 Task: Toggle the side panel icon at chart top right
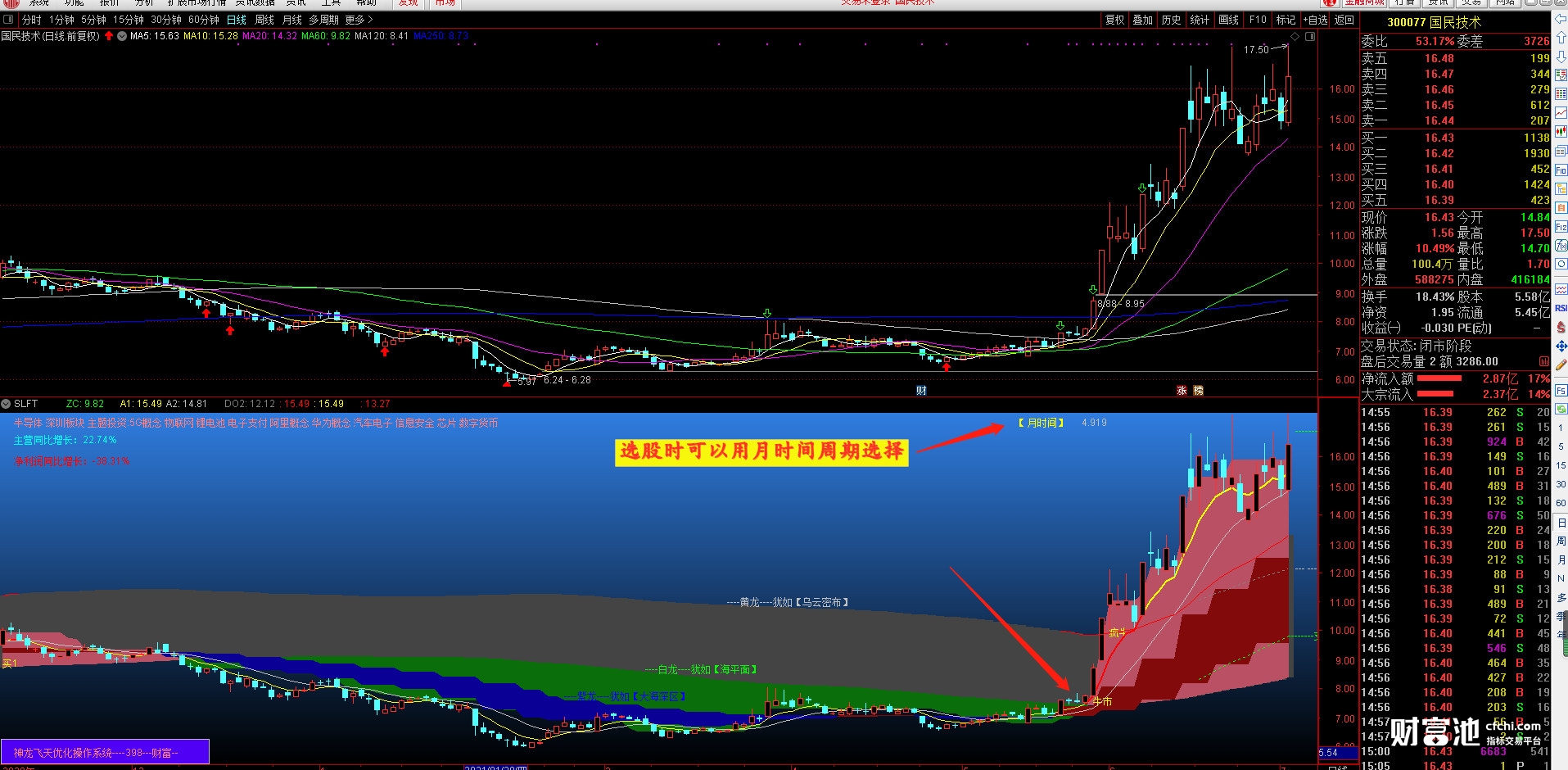click(x=1310, y=36)
